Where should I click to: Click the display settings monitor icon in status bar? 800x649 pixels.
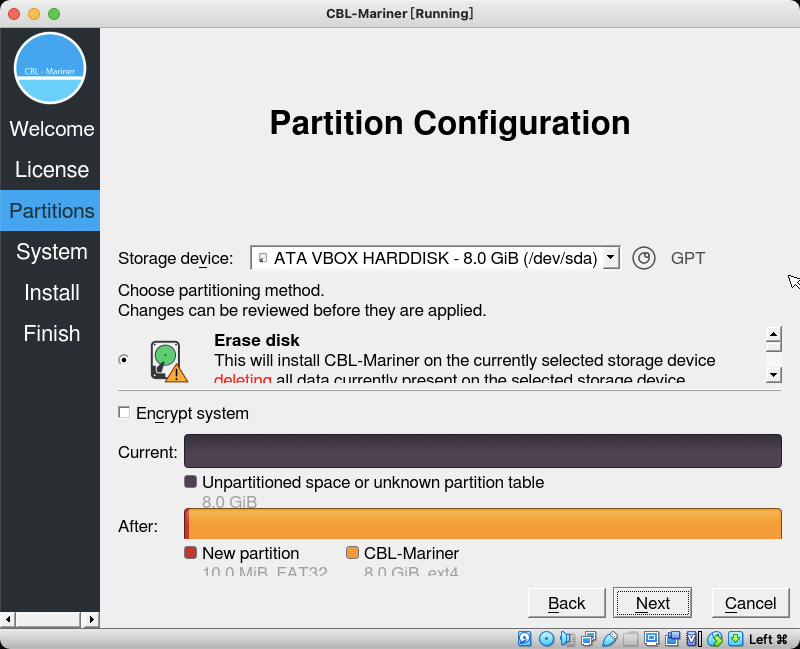652,638
